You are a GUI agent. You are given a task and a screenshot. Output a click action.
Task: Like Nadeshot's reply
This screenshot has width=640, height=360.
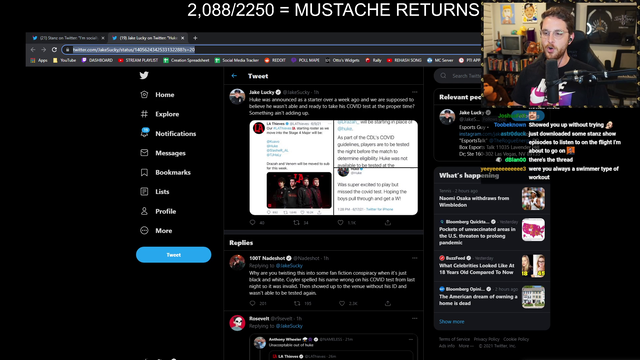[x=342, y=303]
